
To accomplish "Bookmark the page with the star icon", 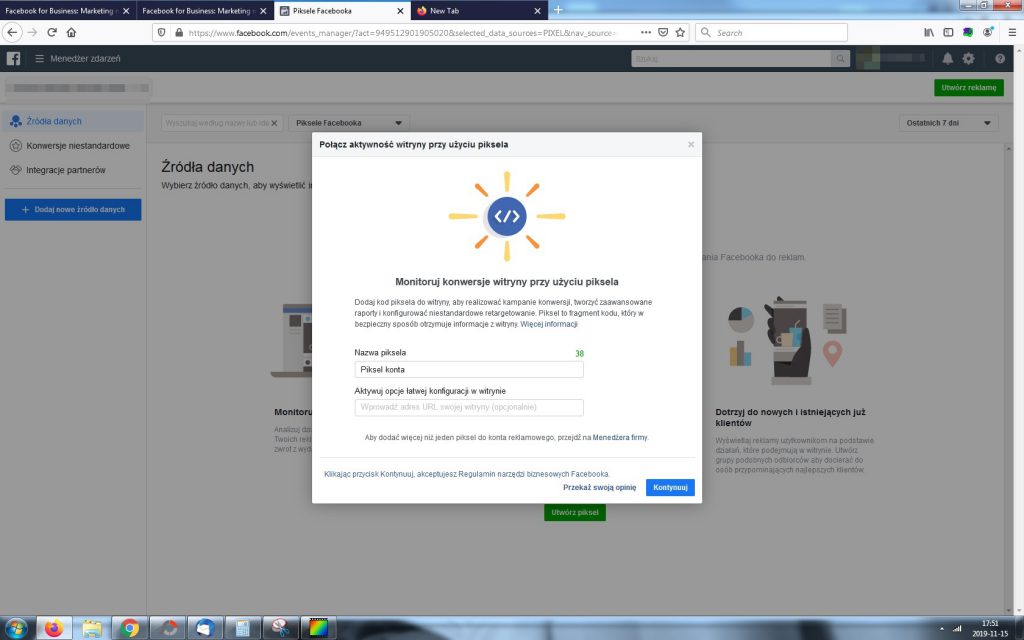I will [x=680, y=32].
